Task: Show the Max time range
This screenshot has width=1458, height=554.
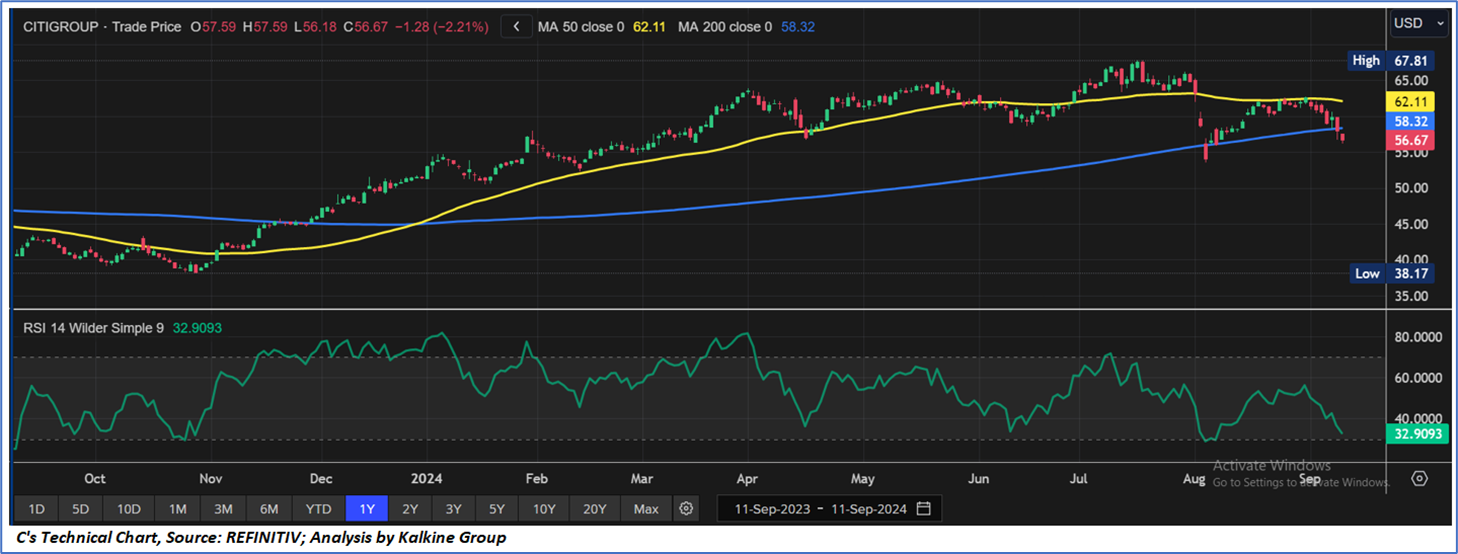Action: (646, 509)
